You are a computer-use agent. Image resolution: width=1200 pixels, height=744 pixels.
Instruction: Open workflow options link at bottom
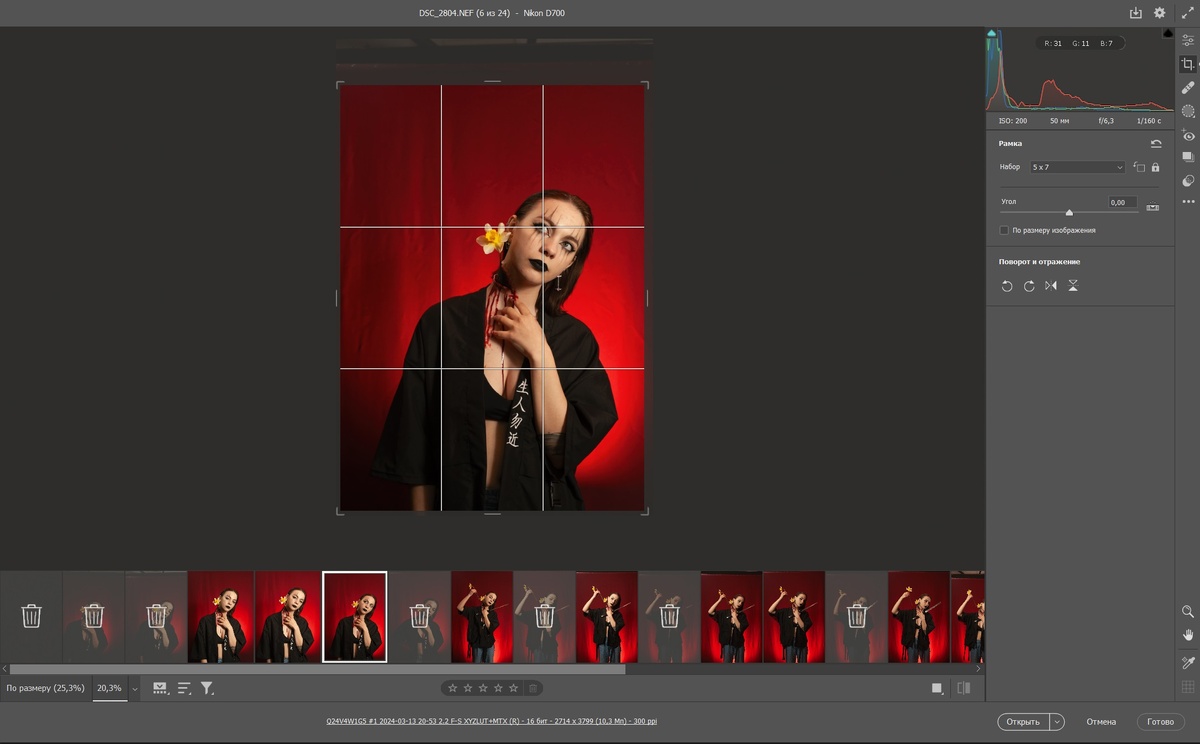click(x=491, y=721)
